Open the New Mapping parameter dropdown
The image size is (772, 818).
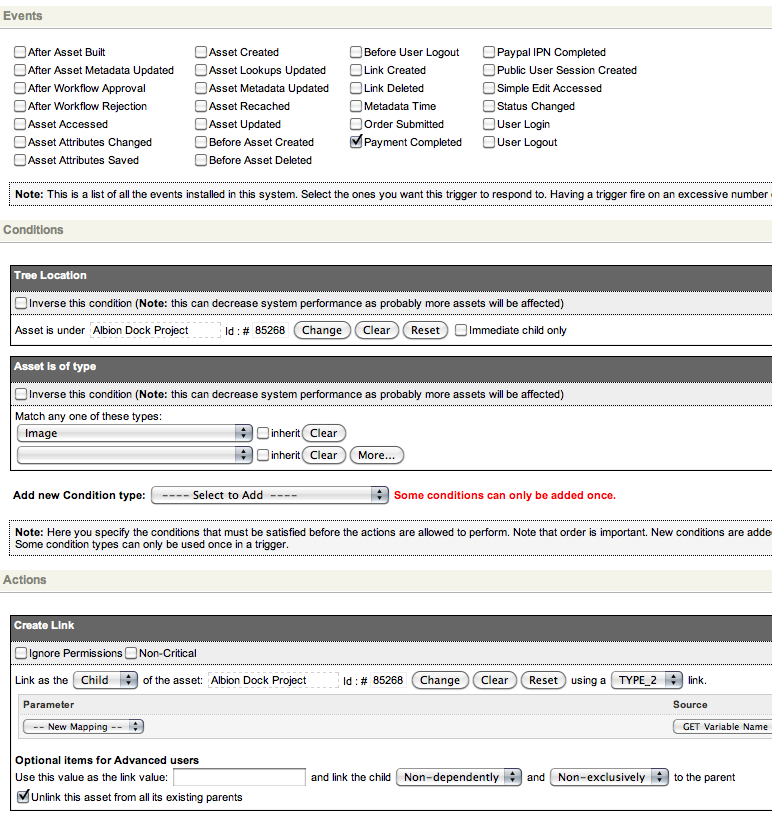click(x=83, y=727)
